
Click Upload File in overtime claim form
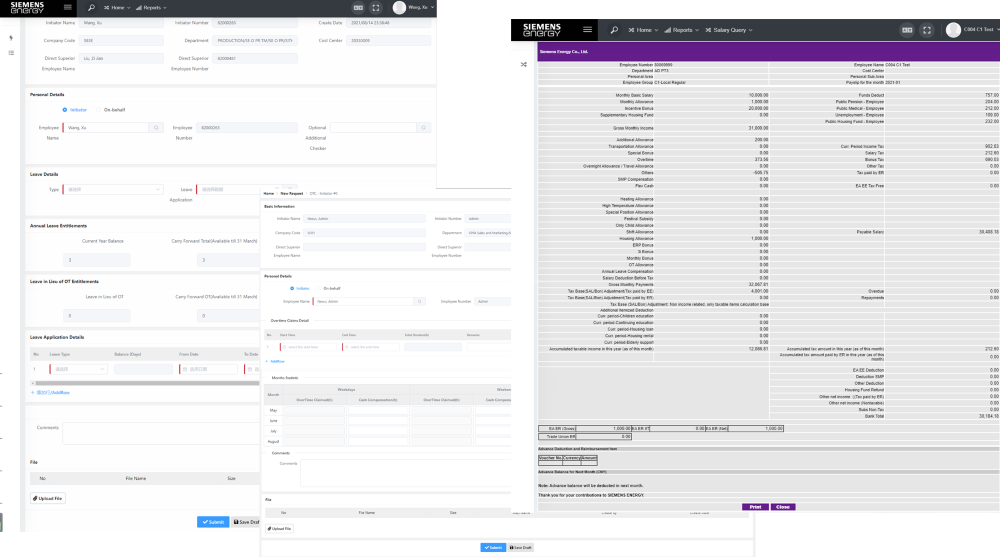(x=279, y=528)
